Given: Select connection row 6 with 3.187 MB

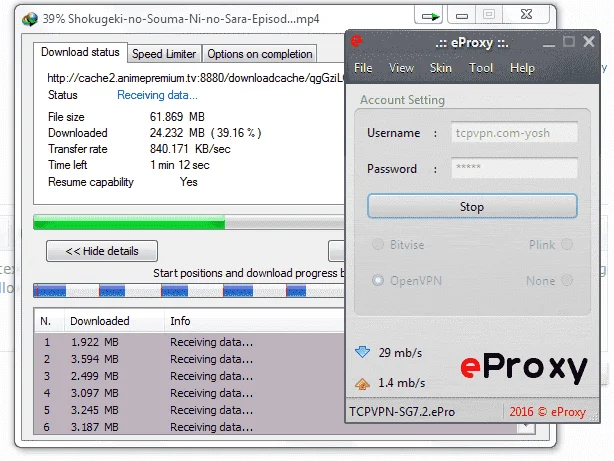Looking at the screenshot, I should pyautogui.click(x=190, y=427).
